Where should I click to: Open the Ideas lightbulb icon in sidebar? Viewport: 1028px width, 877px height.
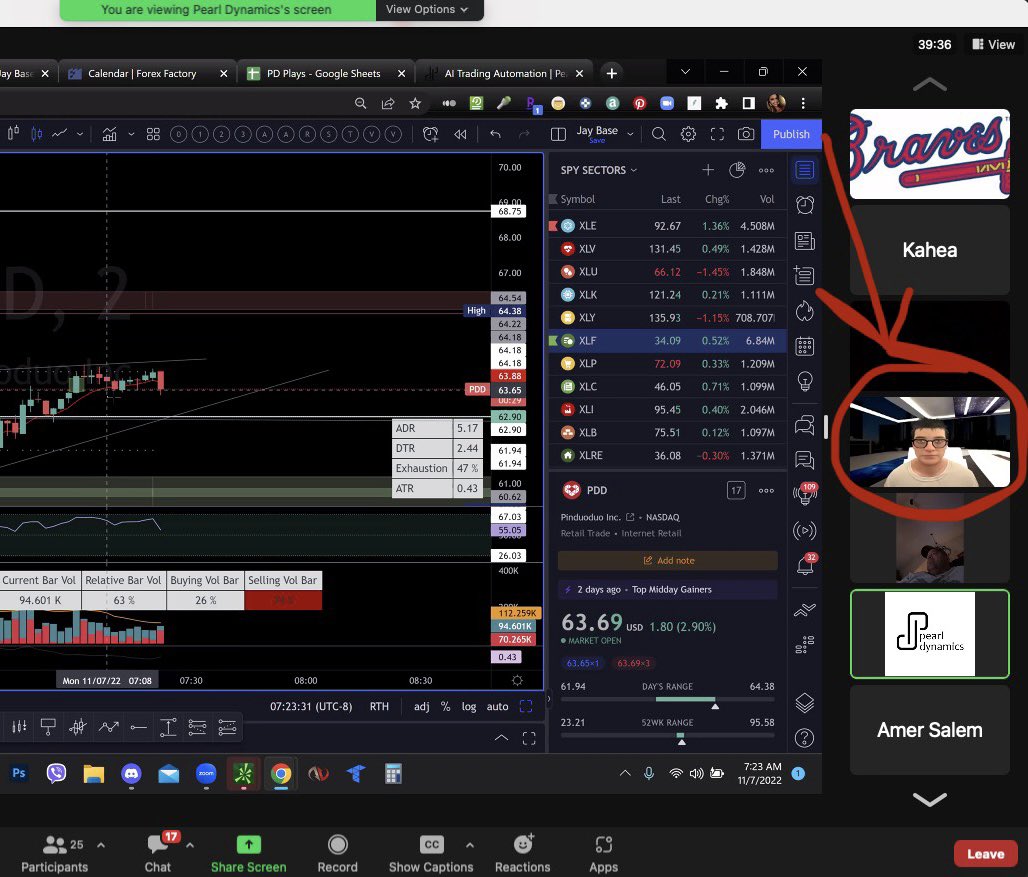click(804, 381)
